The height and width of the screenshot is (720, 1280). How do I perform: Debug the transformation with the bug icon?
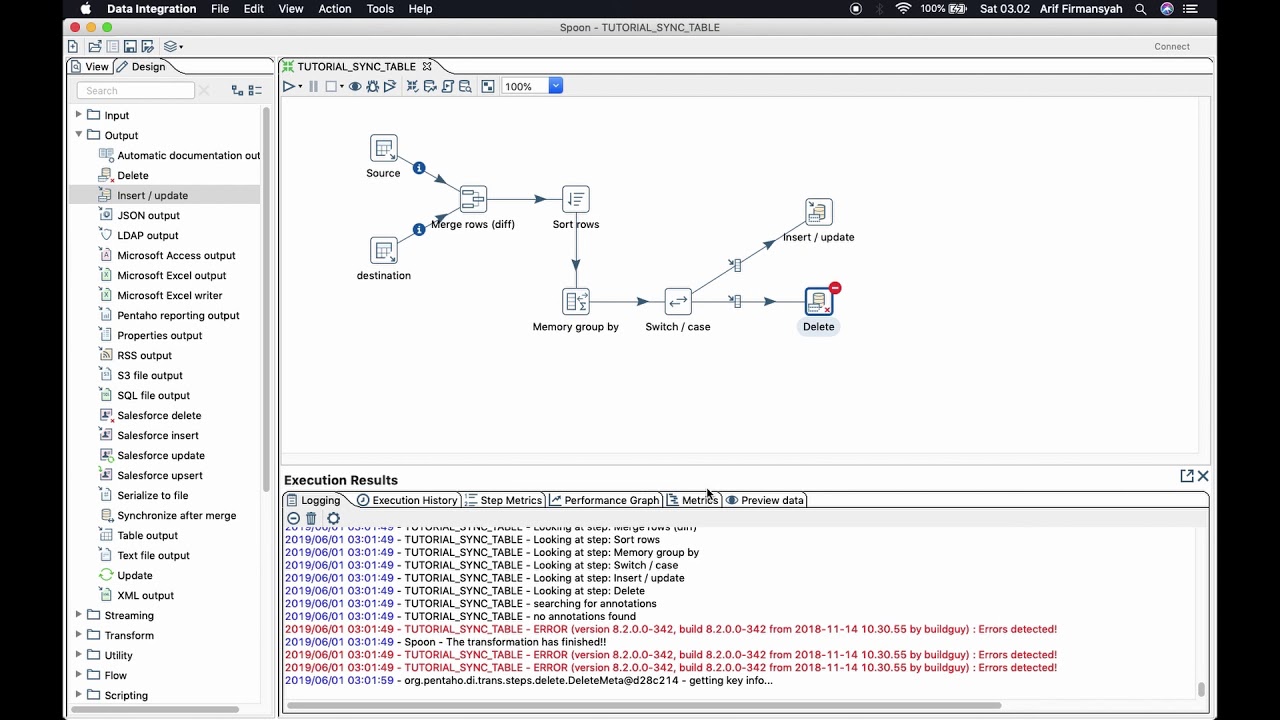point(373,87)
